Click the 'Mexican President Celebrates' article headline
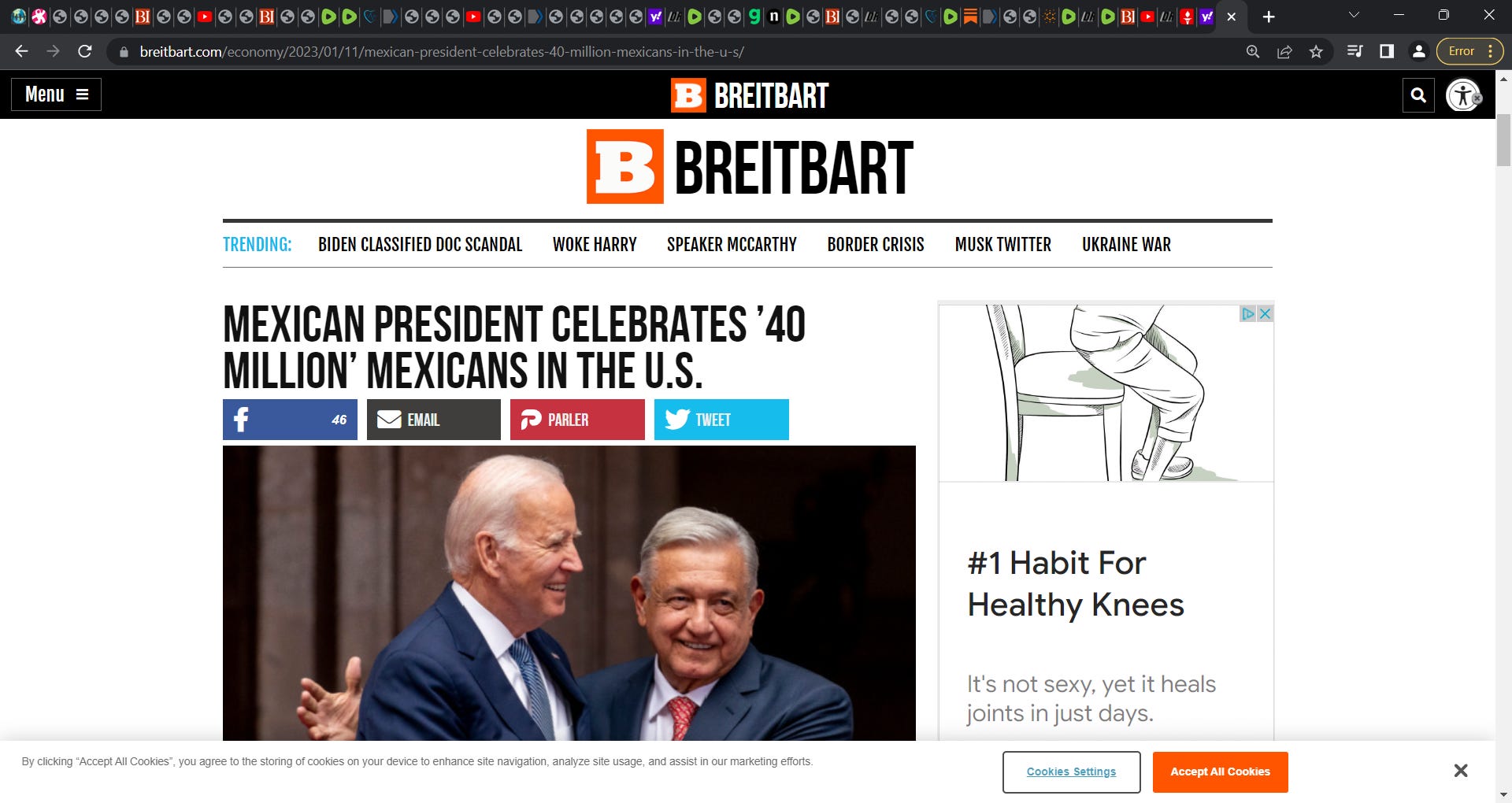 point(514,347)
